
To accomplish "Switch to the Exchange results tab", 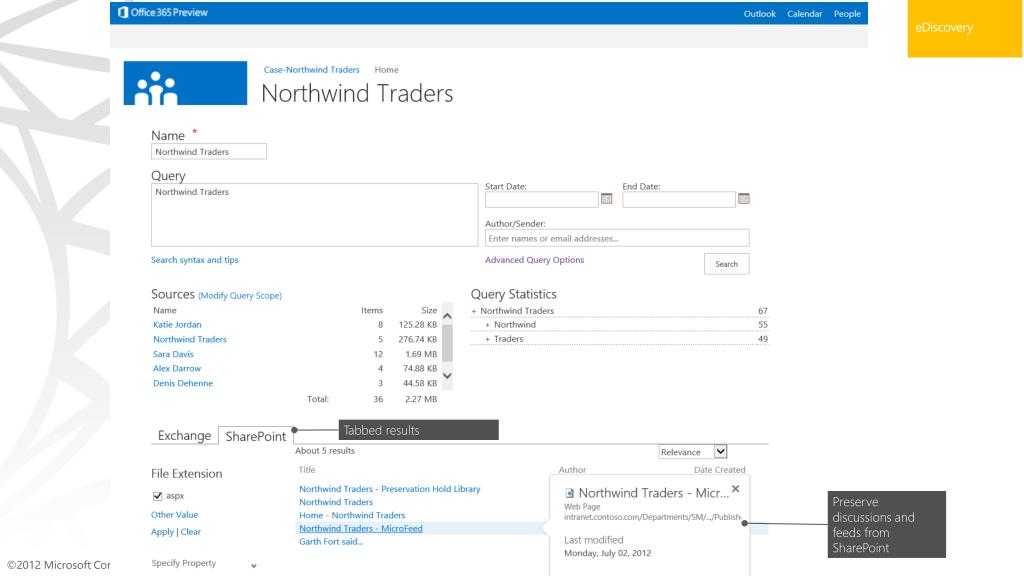I will point(184,436).
